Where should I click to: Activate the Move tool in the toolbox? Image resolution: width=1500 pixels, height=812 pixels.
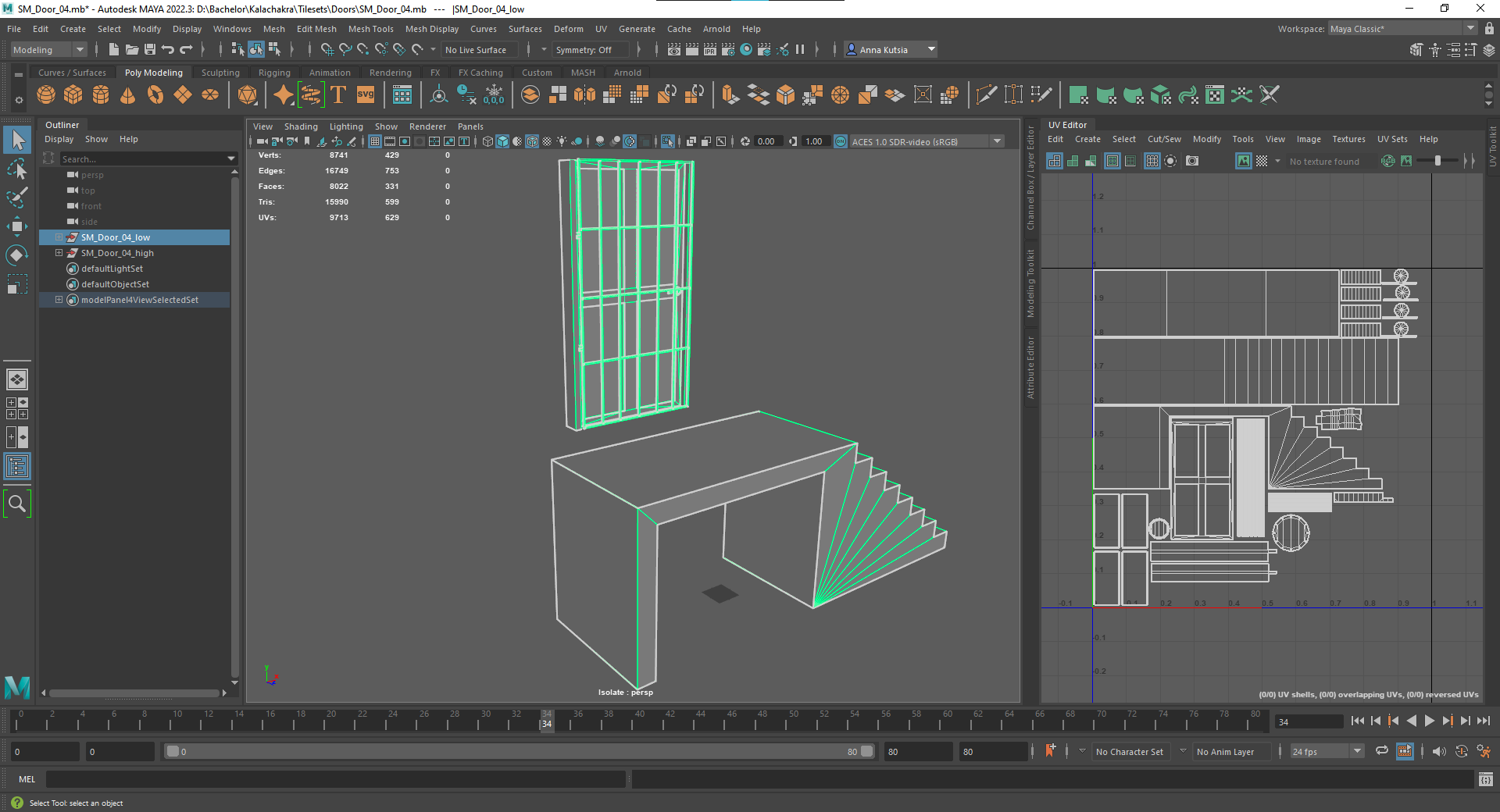click(17, 226)
